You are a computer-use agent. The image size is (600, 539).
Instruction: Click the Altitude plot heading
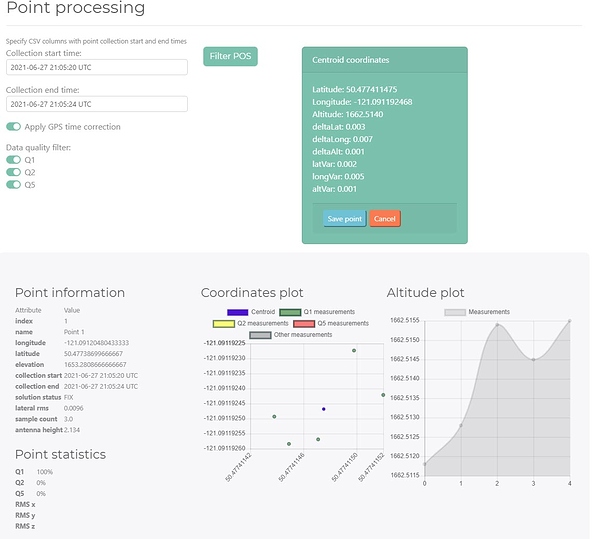426,293
